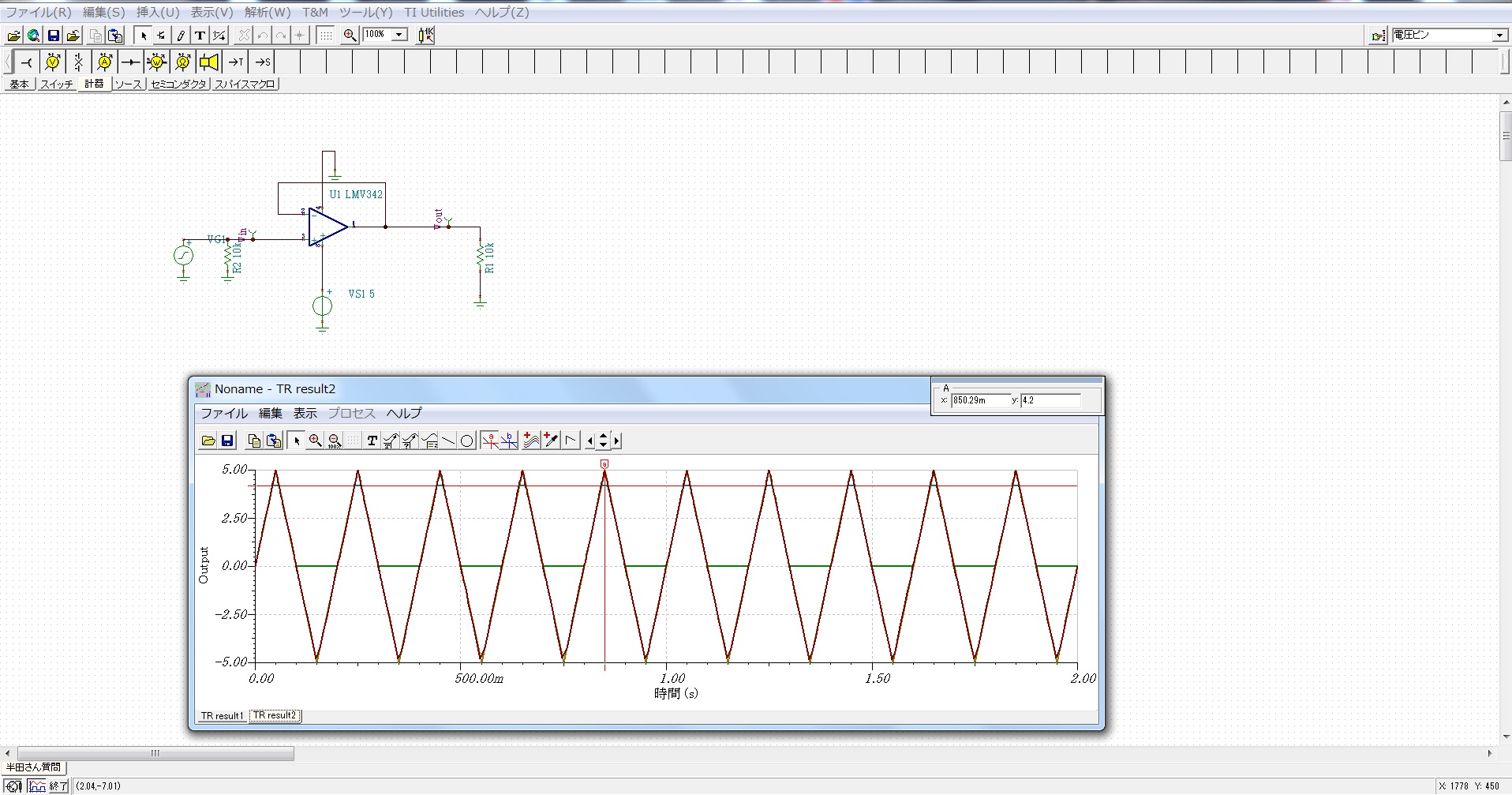
Task: Click Copy icon in the result window toolbar
Action: tap(254, 441)
